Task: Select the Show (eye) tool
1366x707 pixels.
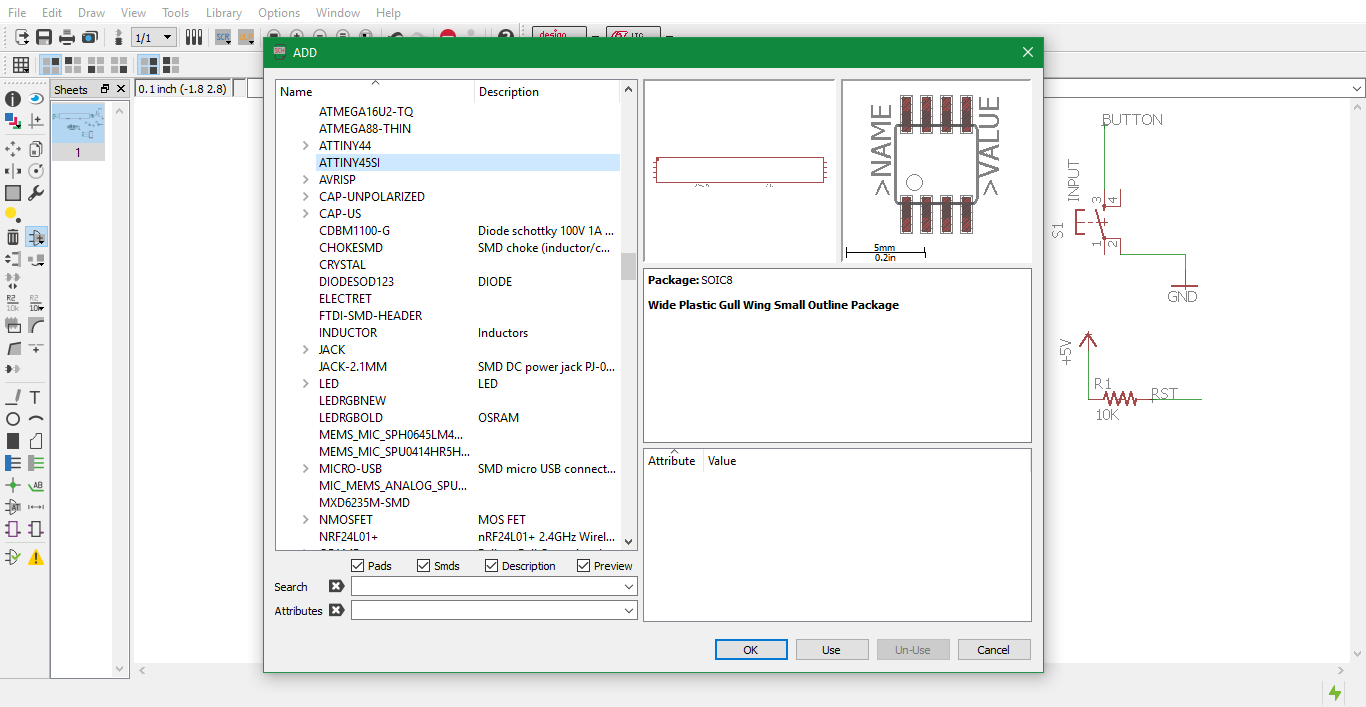Action: (x=36, y=99)
